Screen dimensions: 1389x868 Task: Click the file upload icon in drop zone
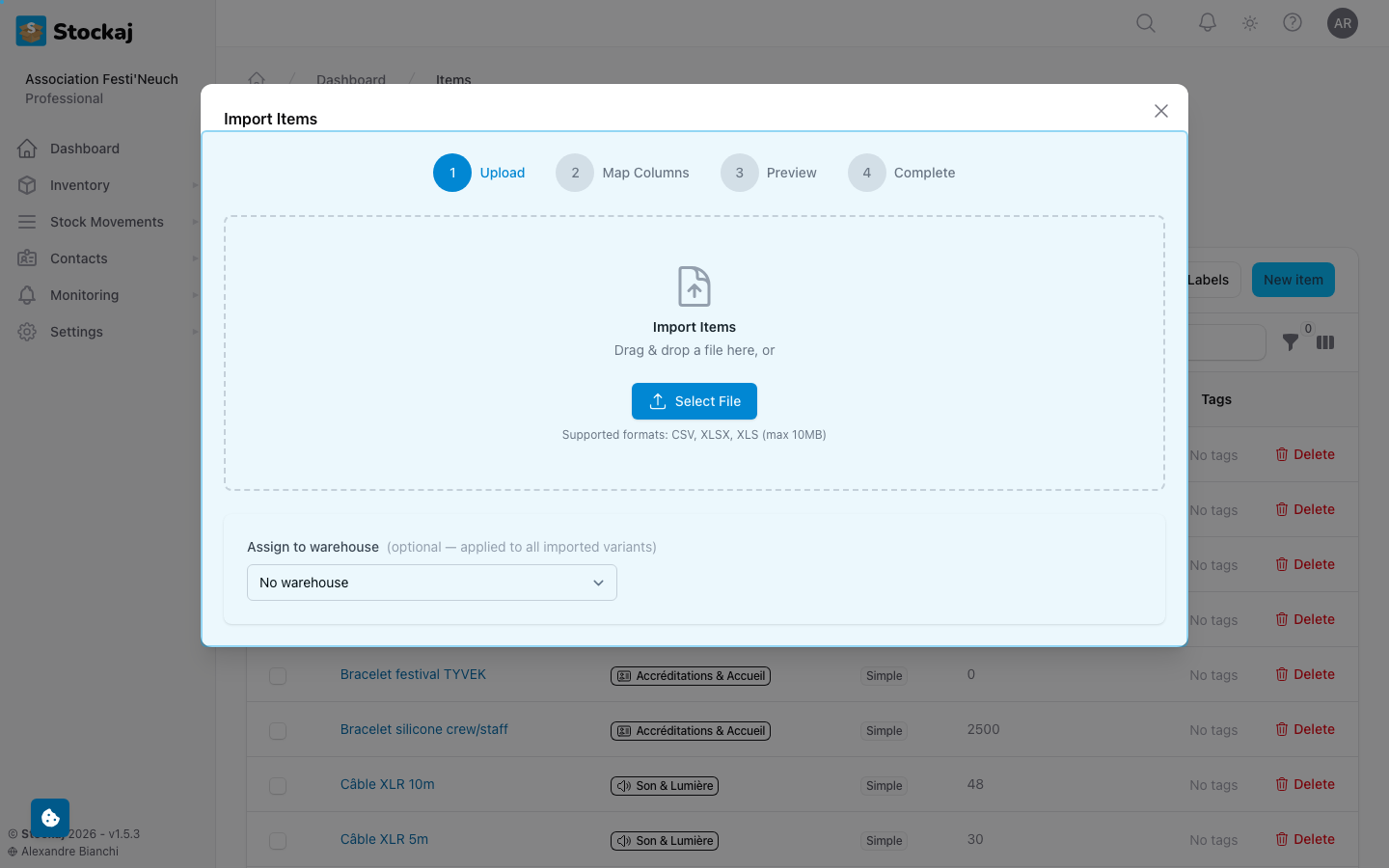pyautogui.click(x=694, y=286)
